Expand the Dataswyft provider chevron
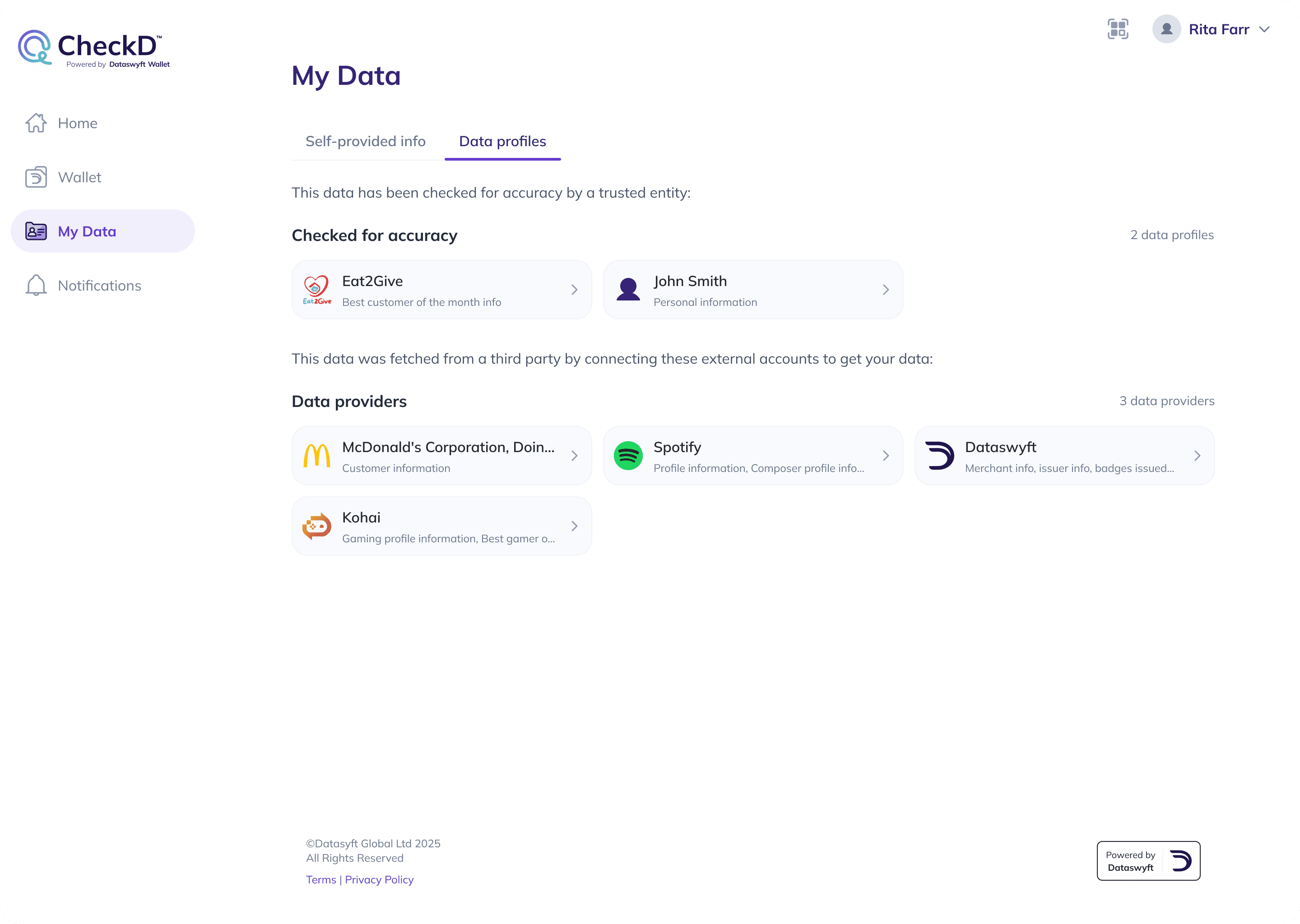 tap(1197, 456)
